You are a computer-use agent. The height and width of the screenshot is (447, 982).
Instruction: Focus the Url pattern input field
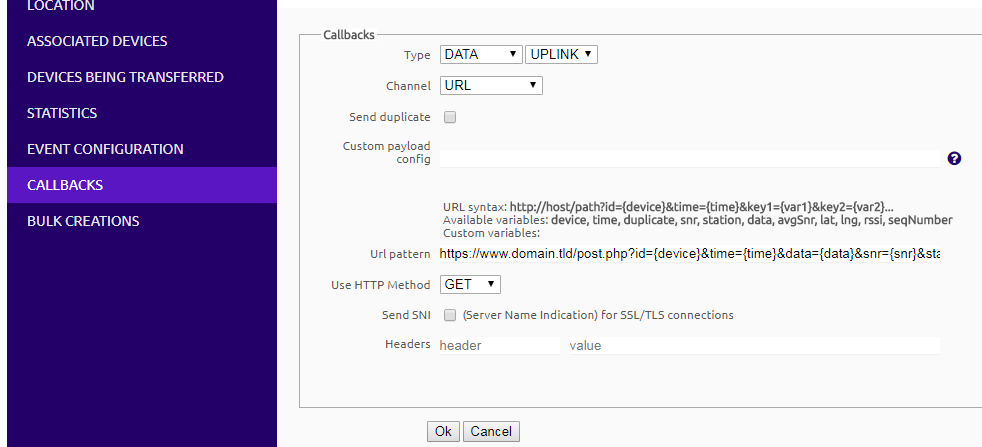(x=690, y=254)
